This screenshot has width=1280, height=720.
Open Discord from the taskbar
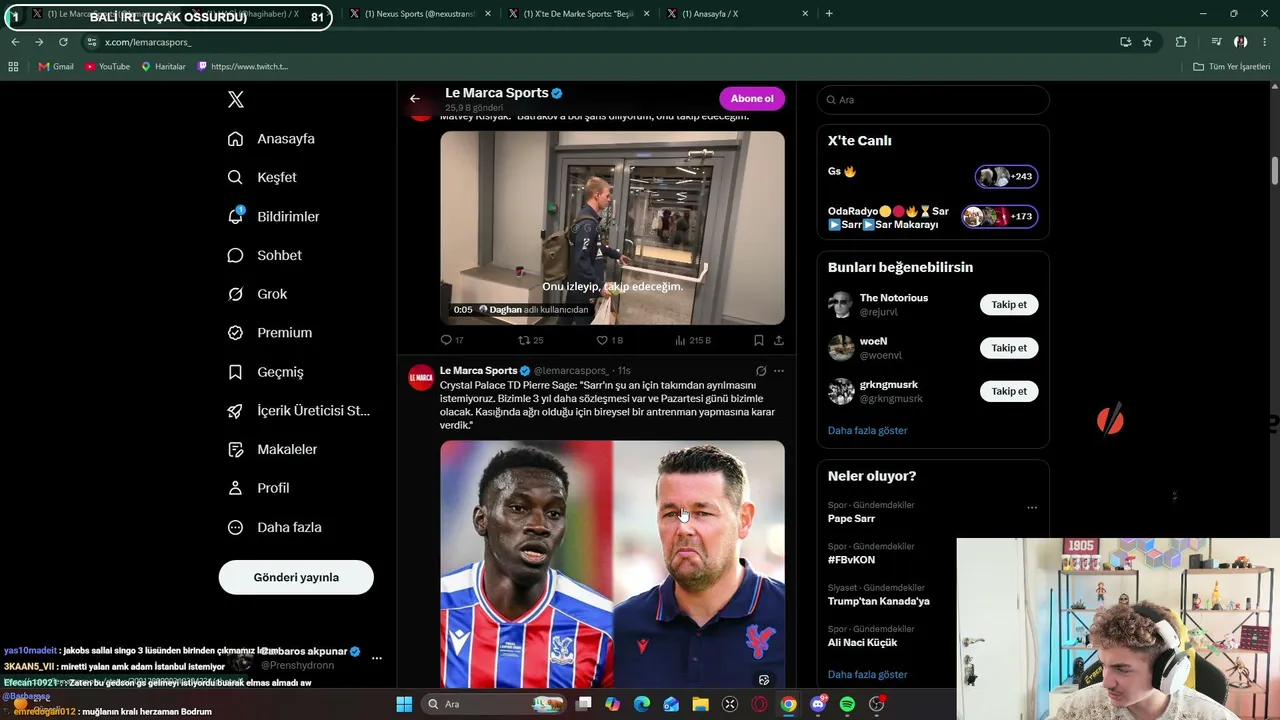[x=818, y=704]
